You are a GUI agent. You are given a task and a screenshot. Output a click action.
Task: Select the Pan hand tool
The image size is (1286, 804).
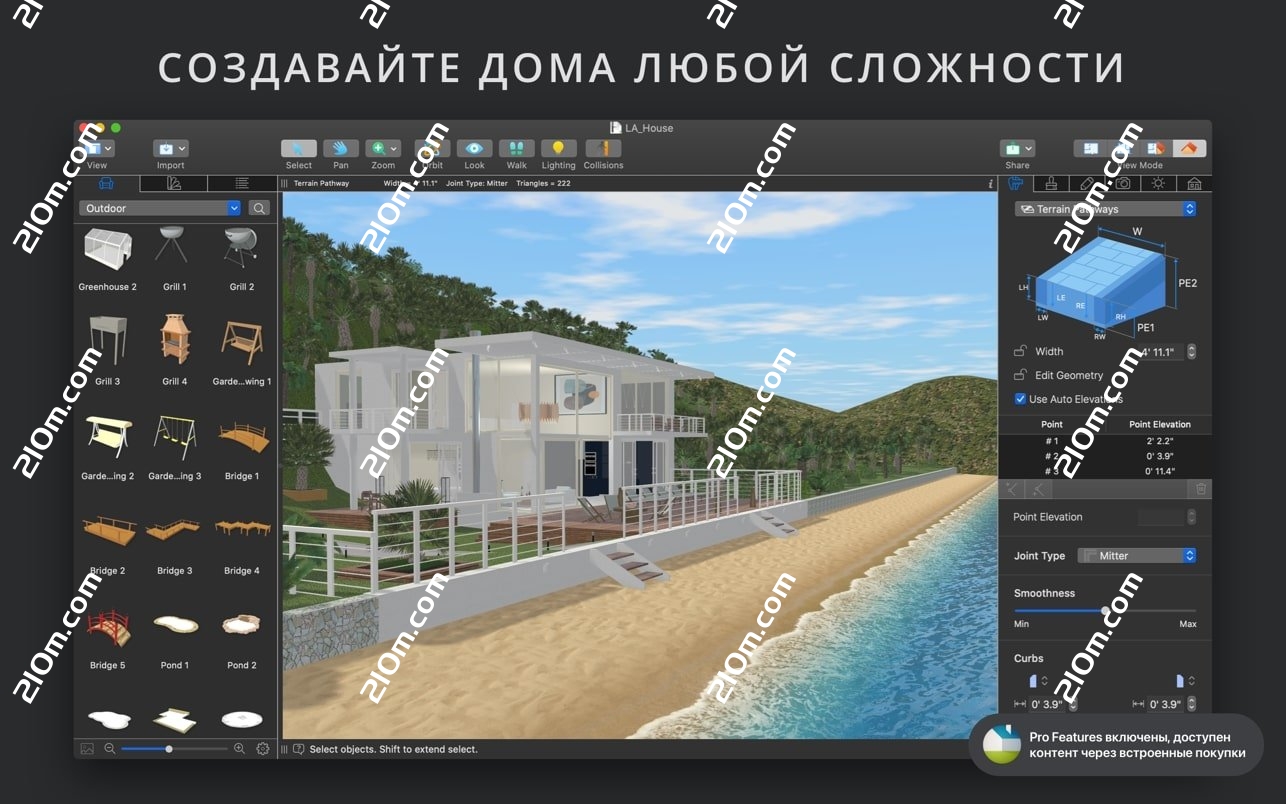pyautogui.click(x=340, y=149)
